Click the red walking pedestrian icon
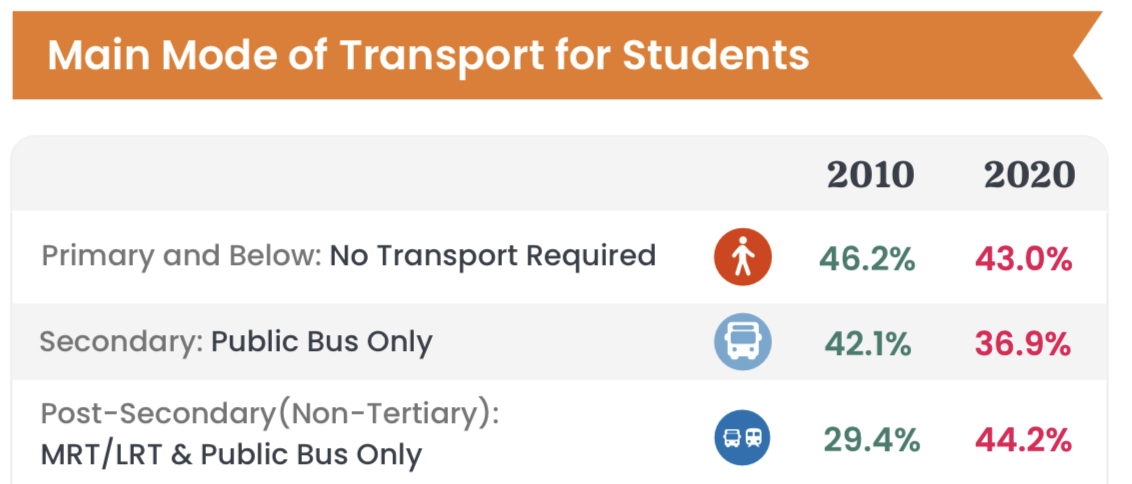1132x484 pixels. 742,258
